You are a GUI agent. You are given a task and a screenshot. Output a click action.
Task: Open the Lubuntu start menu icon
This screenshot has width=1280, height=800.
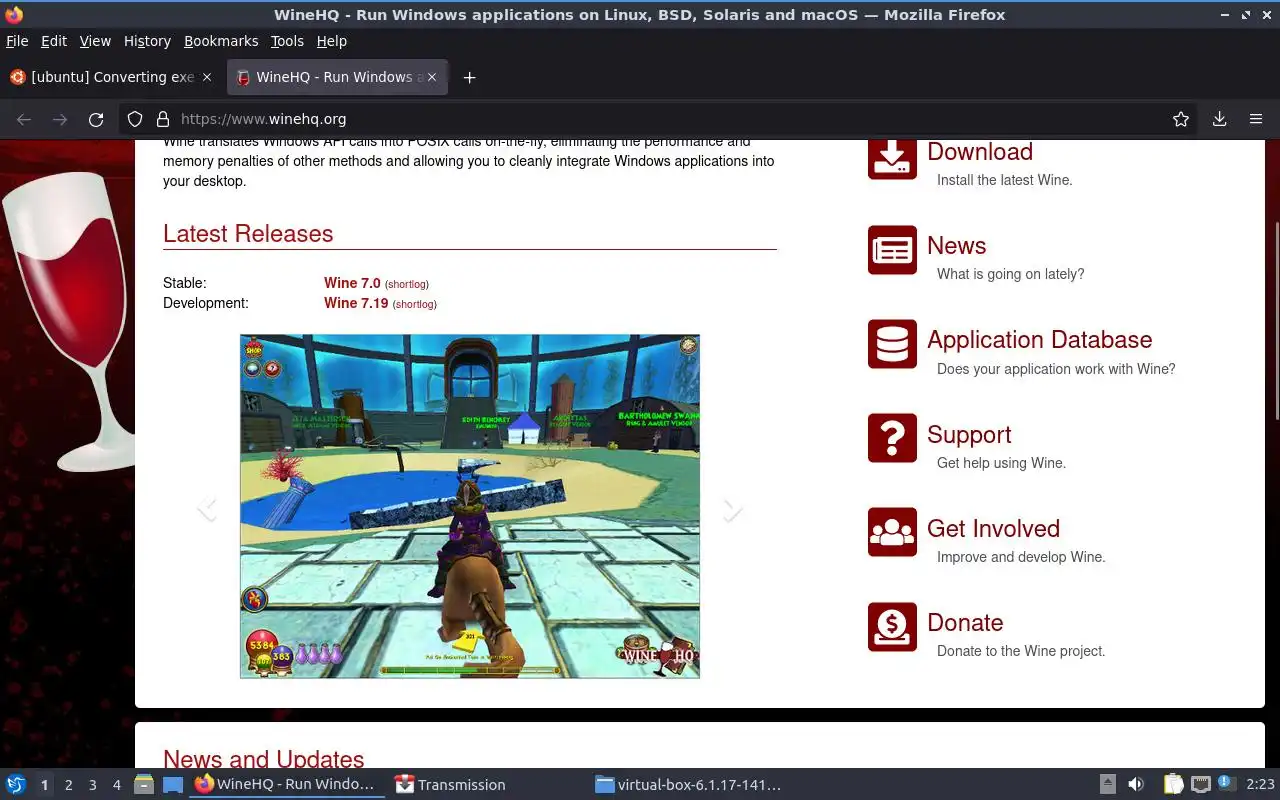(x=16, y=785)
